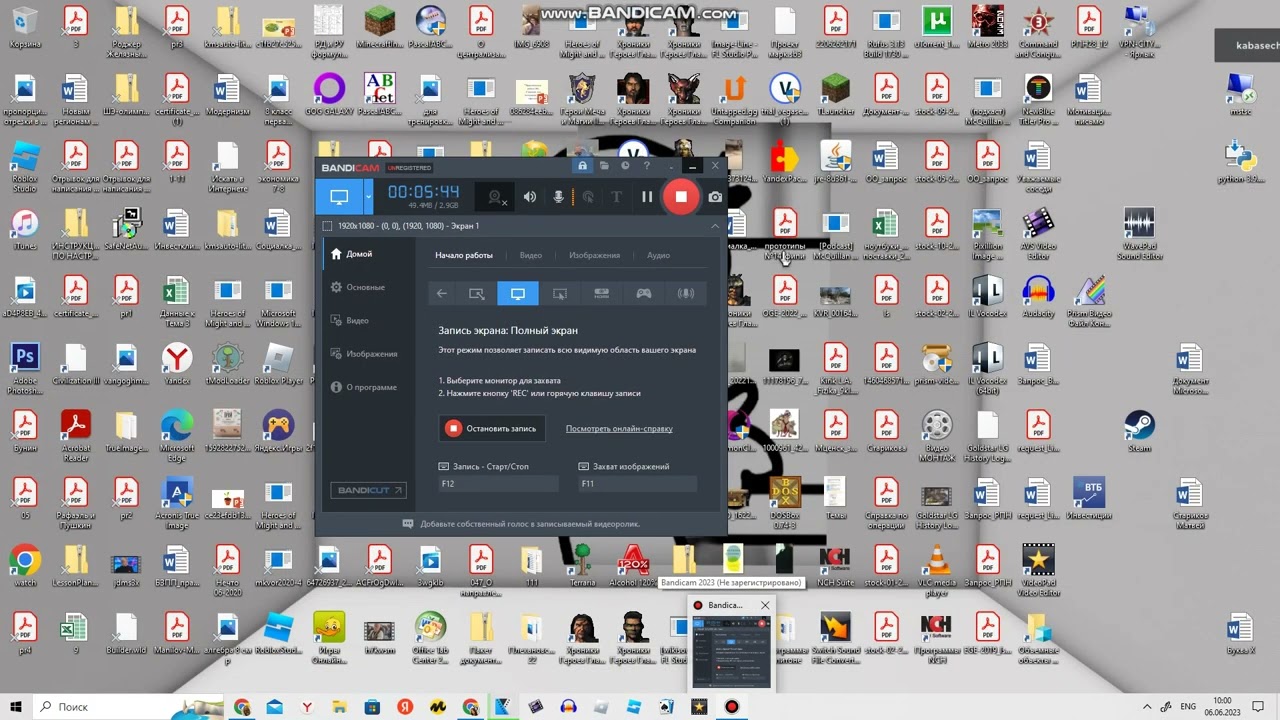This screenshot has width=1280, height=720.
Task: Open Bandicam output folder icon
Action: 604,166
